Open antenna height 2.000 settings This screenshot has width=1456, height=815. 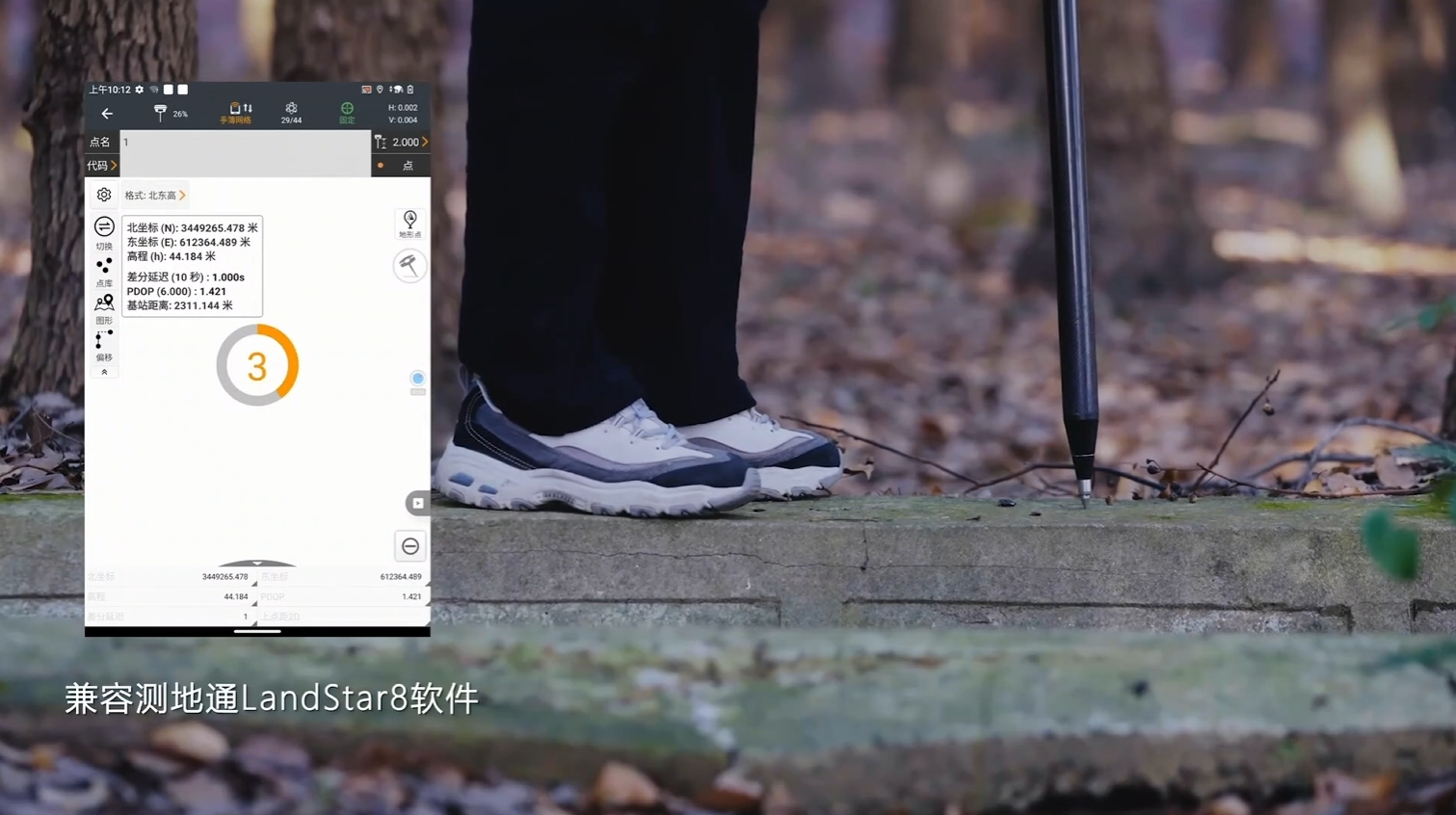point(401,142)
